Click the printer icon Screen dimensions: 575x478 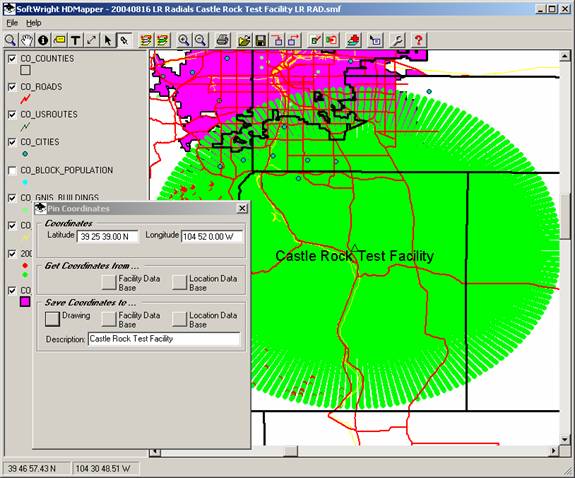[222, 40]
